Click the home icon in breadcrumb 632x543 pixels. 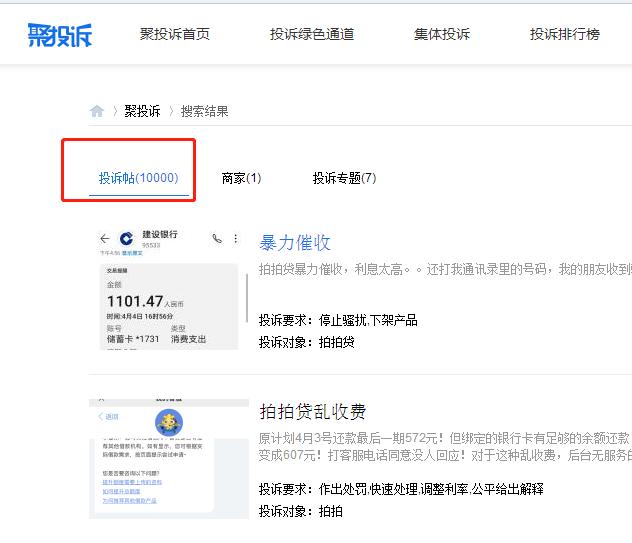tap(97, 111)
